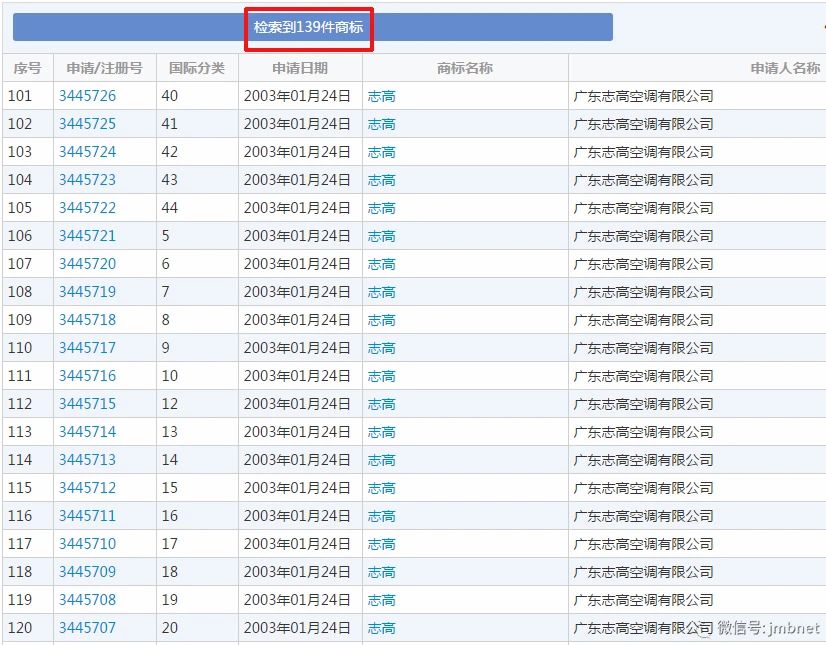Open registration number 3445726 link
This screenshot has width=826, height=645.
point(87,96)
